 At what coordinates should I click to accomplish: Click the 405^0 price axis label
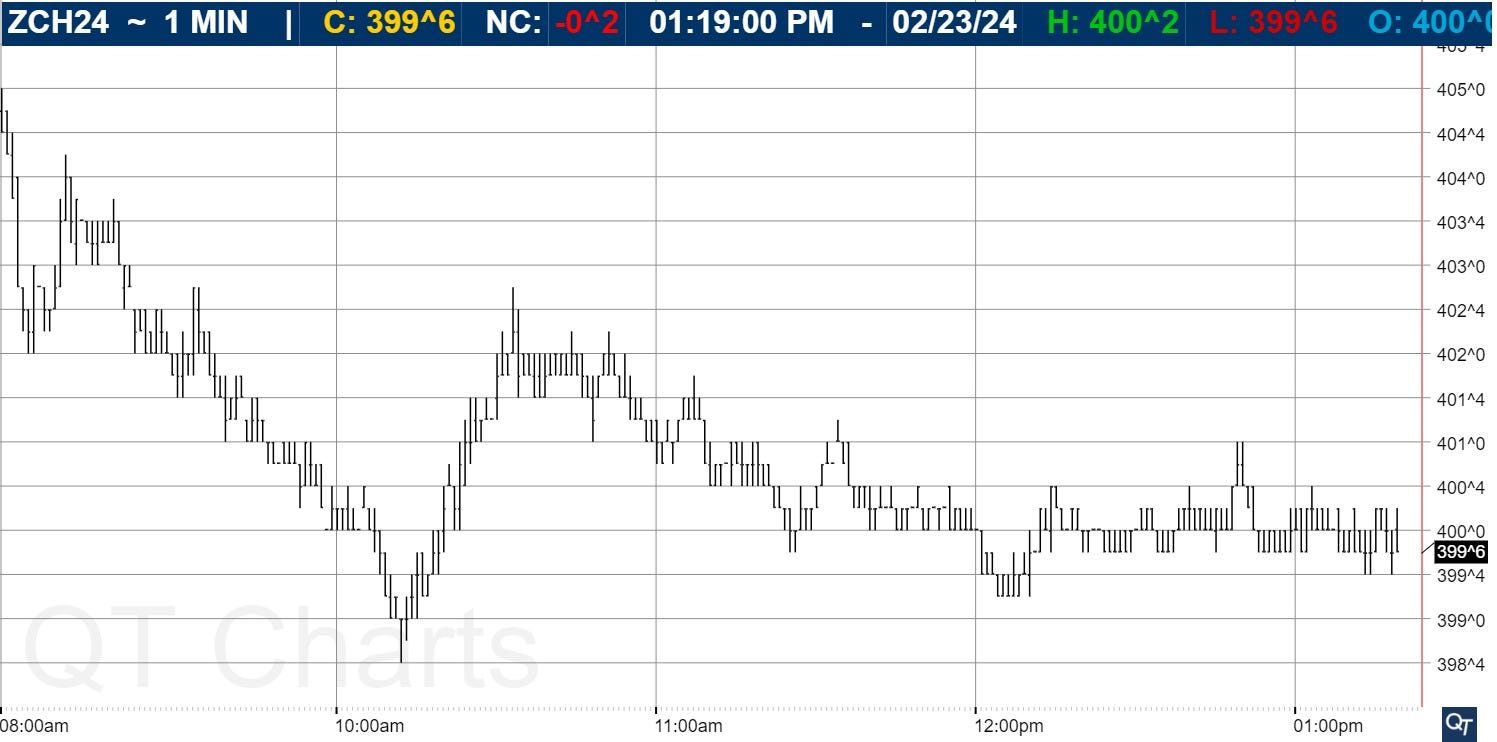1459,91
